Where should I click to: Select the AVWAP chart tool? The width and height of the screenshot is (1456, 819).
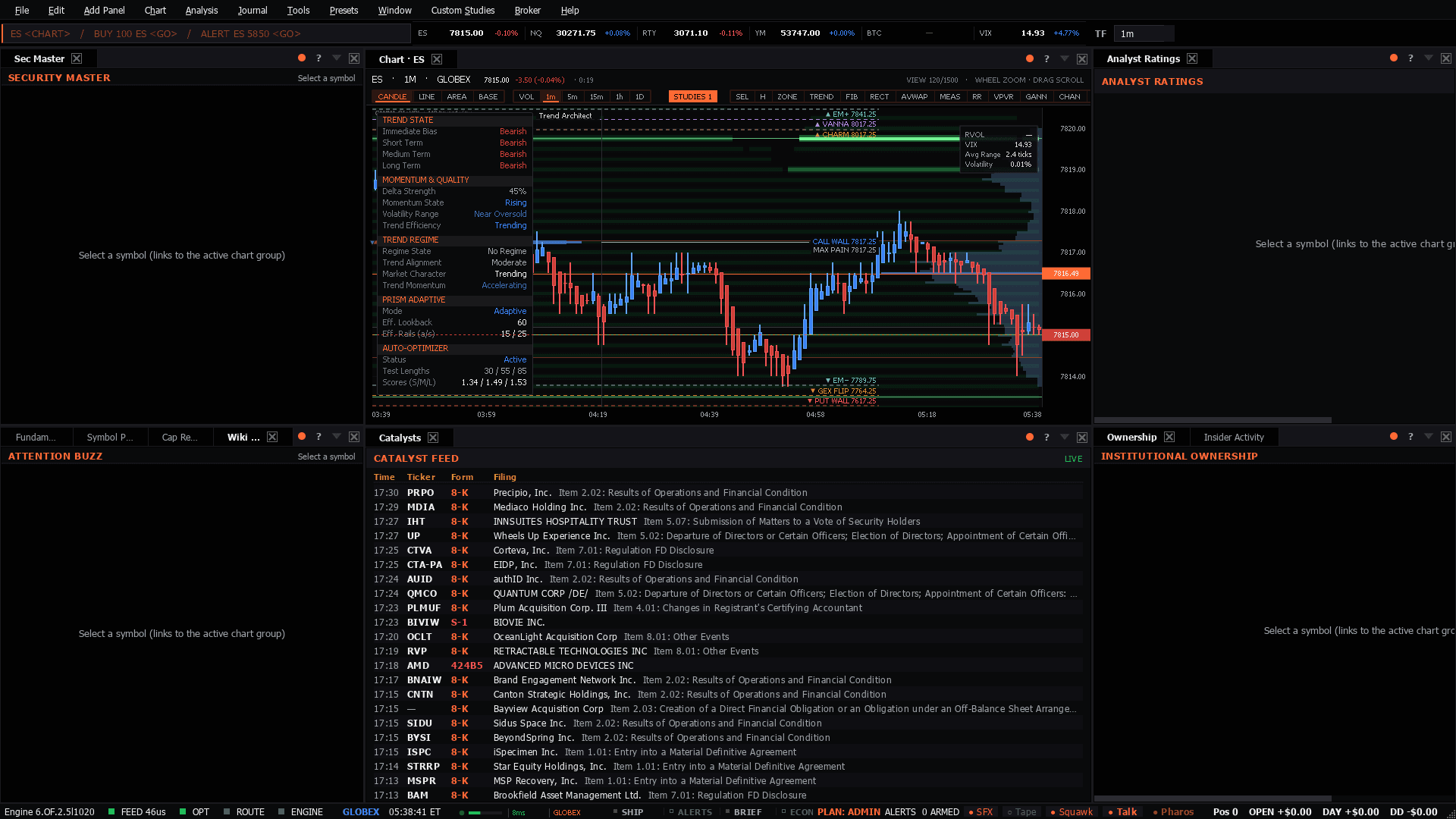pyautogui.click(x=915, y=96)
